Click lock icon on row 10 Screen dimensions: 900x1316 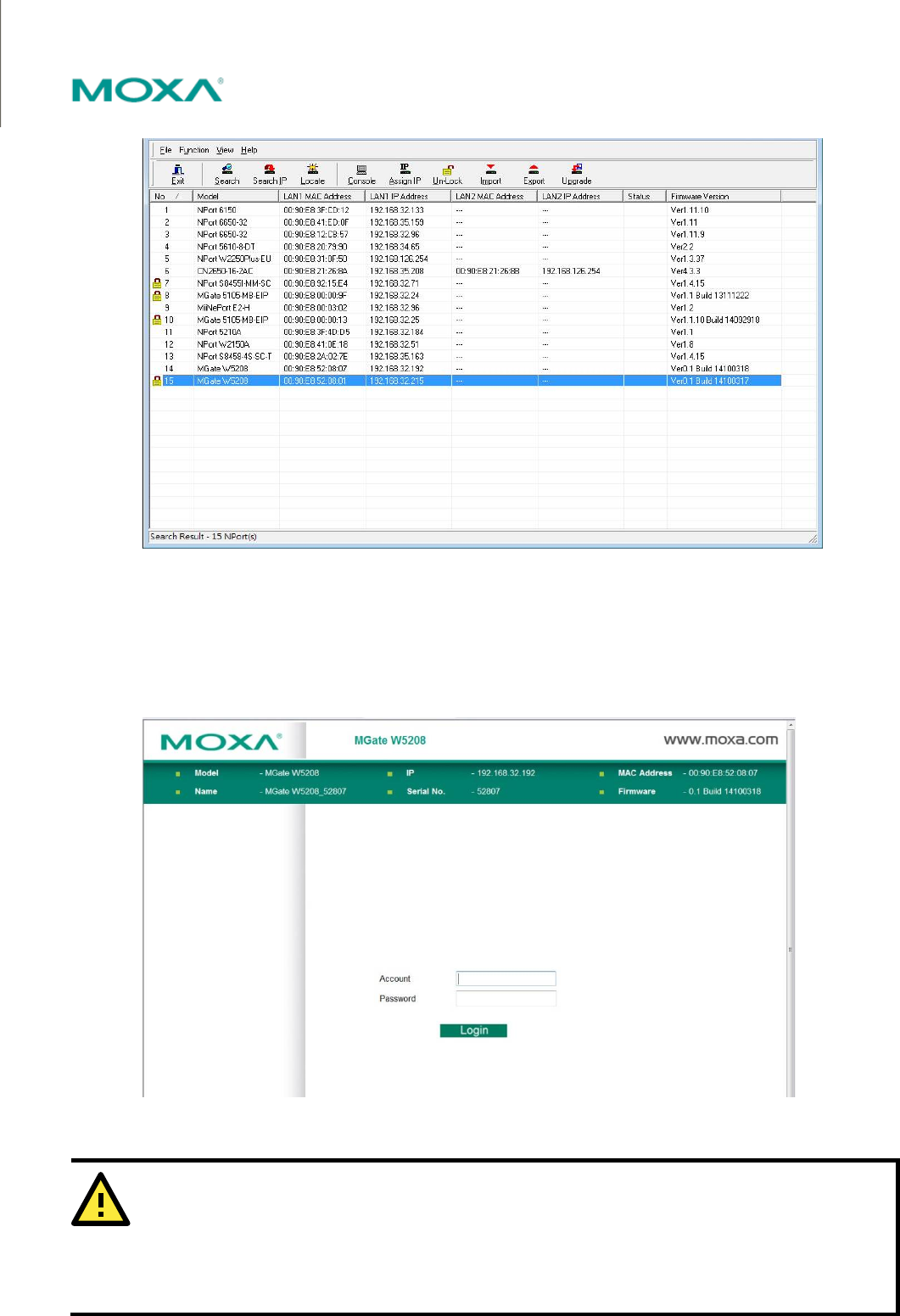157,320
